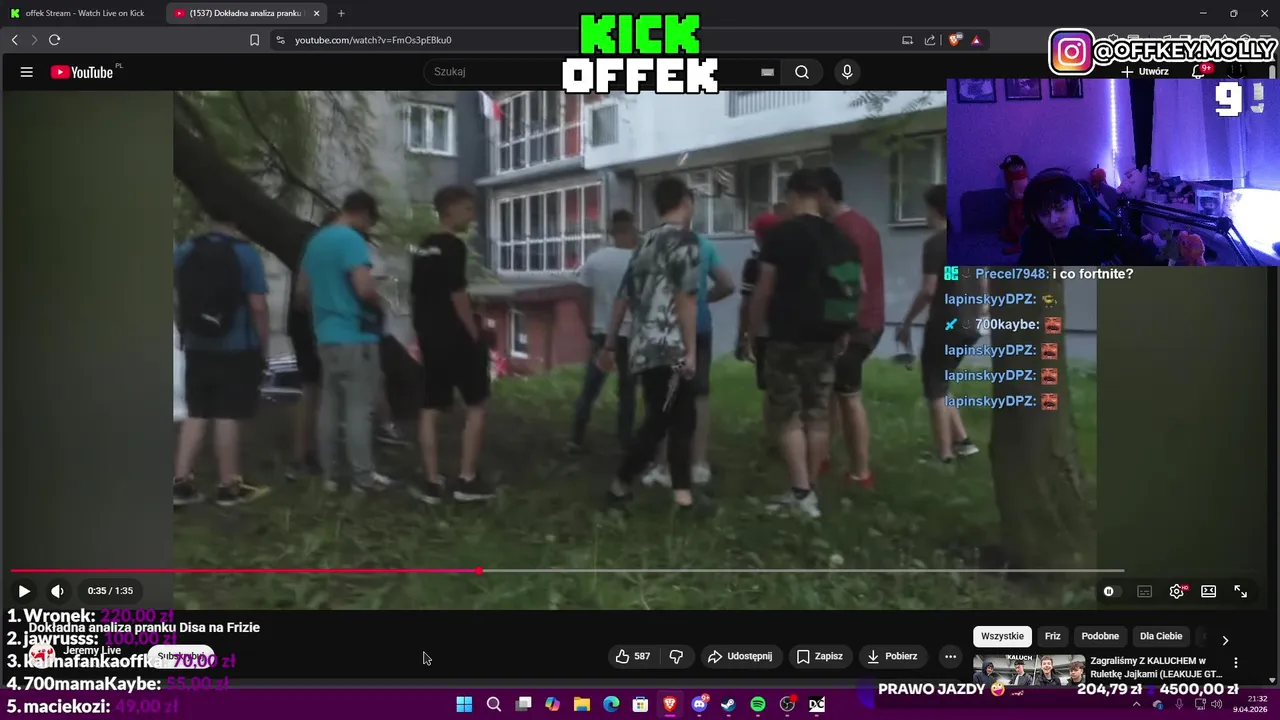This screenshot has width=1280, height=720.
Task: Open more actions three-dot menu under video
Action: tap(950, 656)
